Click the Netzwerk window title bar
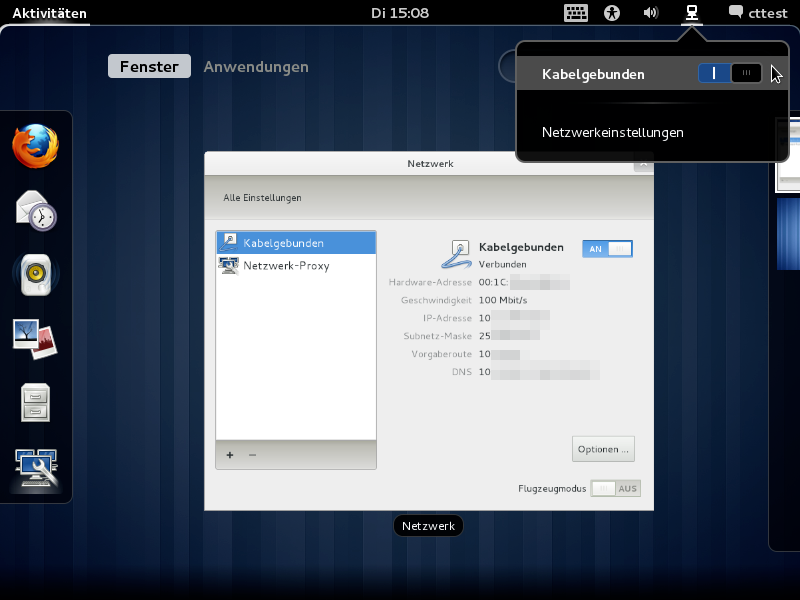Viewport: 800px width, 600px height. 430,163
